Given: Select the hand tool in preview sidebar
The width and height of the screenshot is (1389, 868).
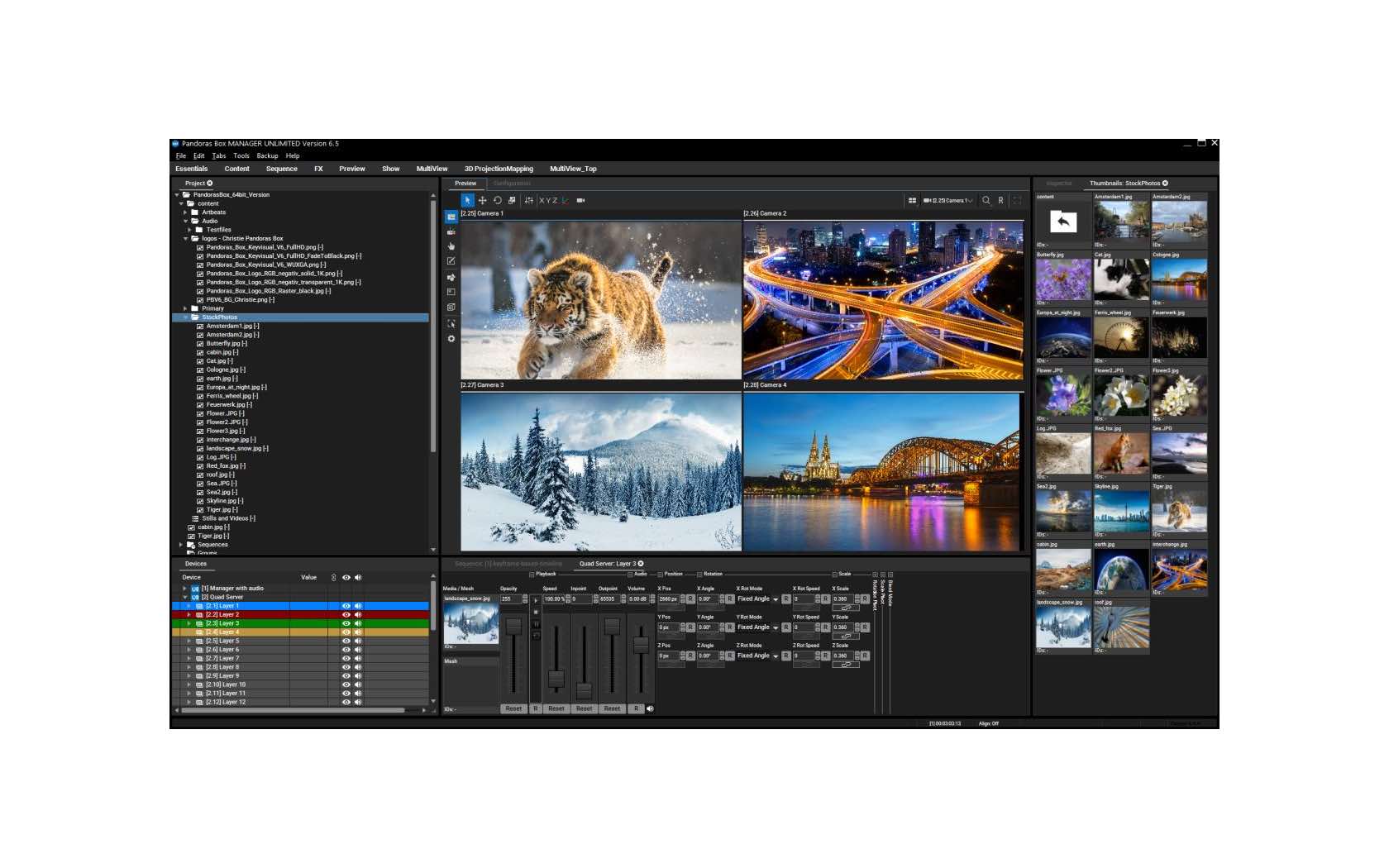Looking at the screenshot, I should click(x=451, y=246).
